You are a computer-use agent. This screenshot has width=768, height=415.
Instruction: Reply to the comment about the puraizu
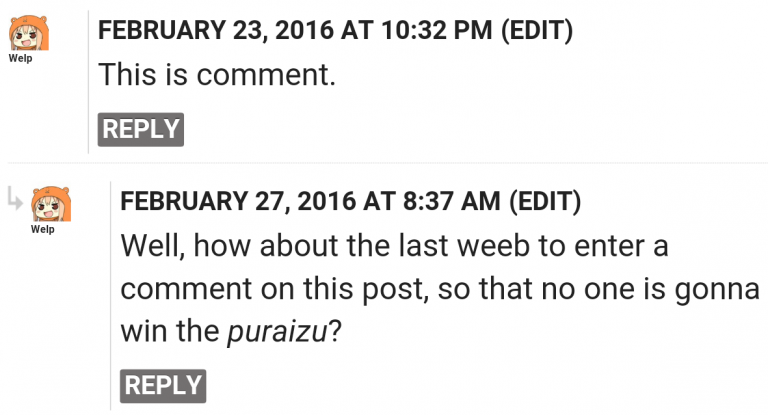(x=163, y=386)
